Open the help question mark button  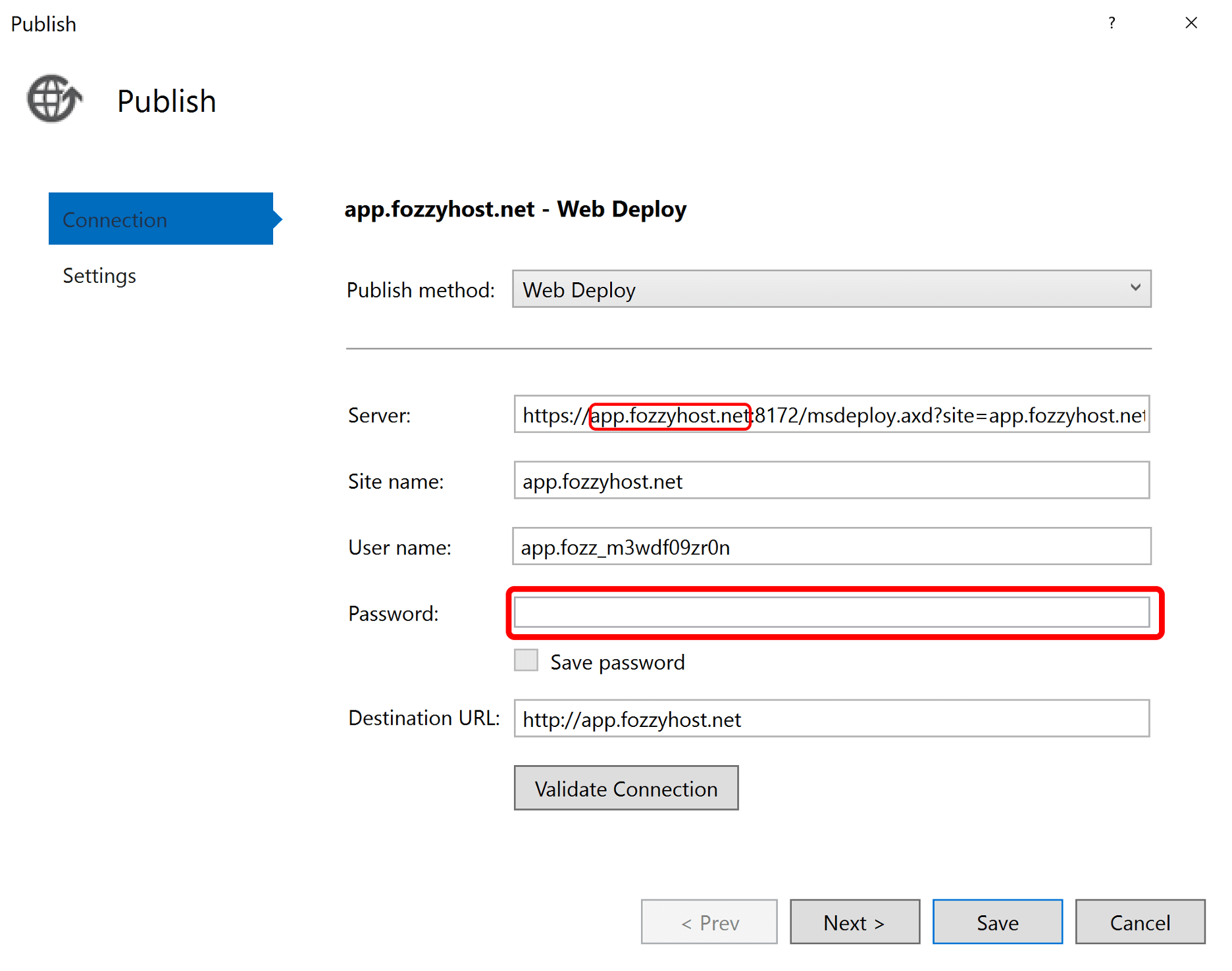1112,23
